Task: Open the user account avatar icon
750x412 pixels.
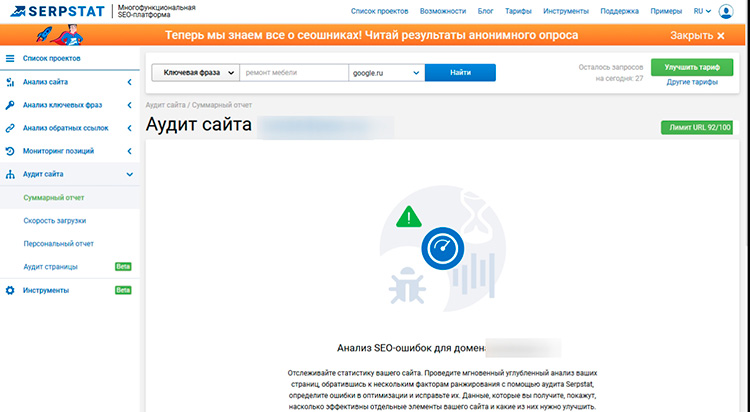Action: pos(726,11)
